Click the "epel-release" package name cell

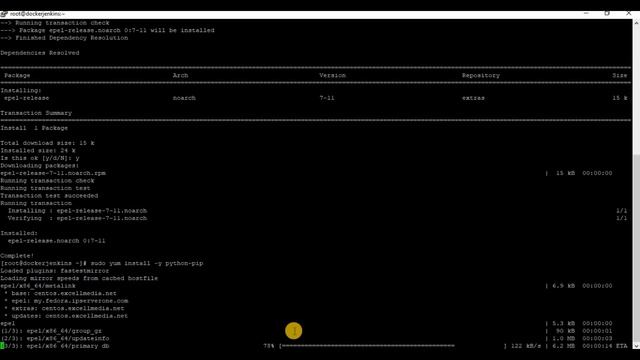click(27, 98)
